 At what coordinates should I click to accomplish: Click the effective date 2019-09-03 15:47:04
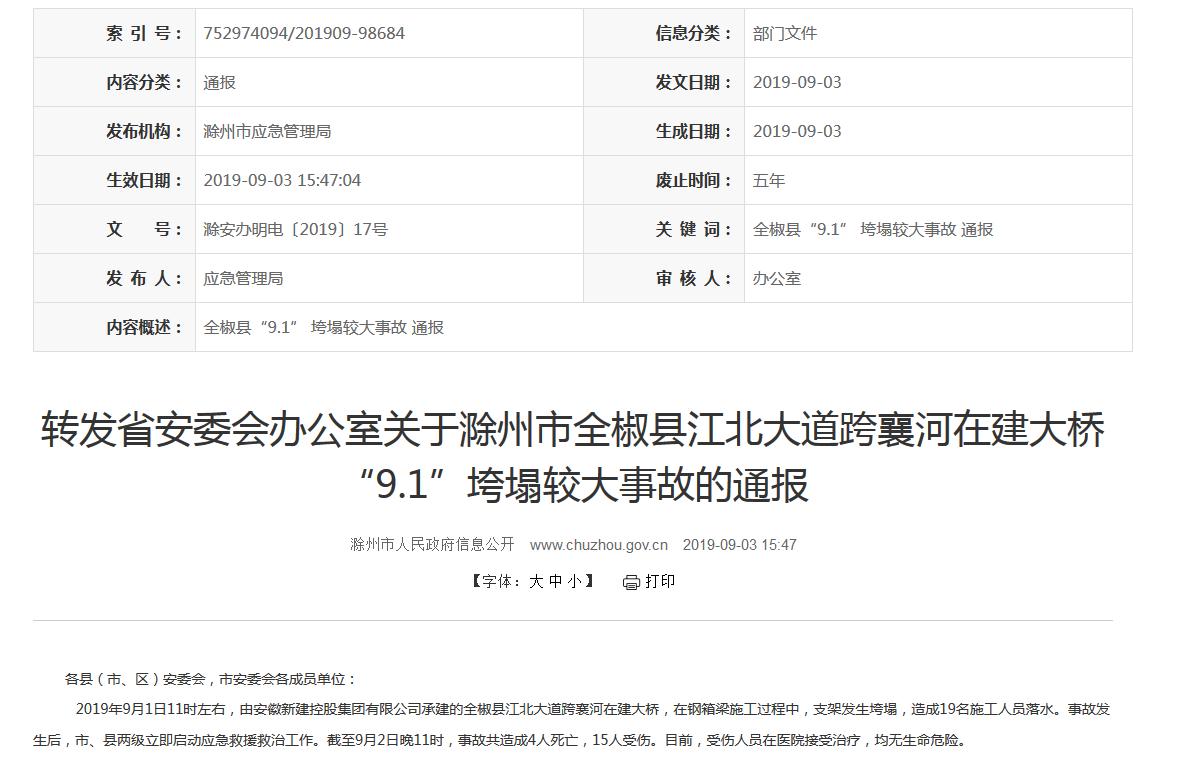(282, 180)
